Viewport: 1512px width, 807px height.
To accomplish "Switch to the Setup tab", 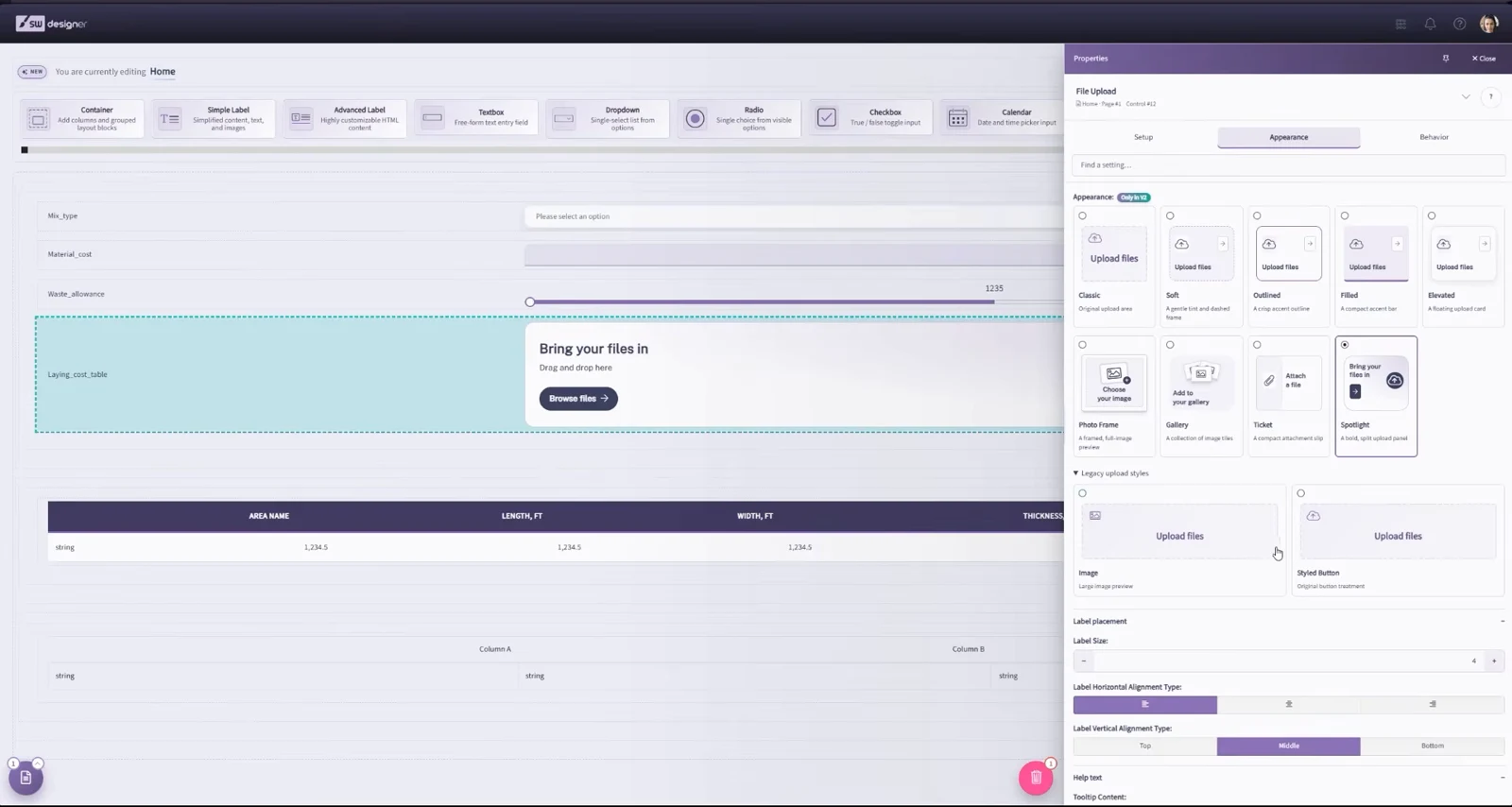I will point(1143,137).
